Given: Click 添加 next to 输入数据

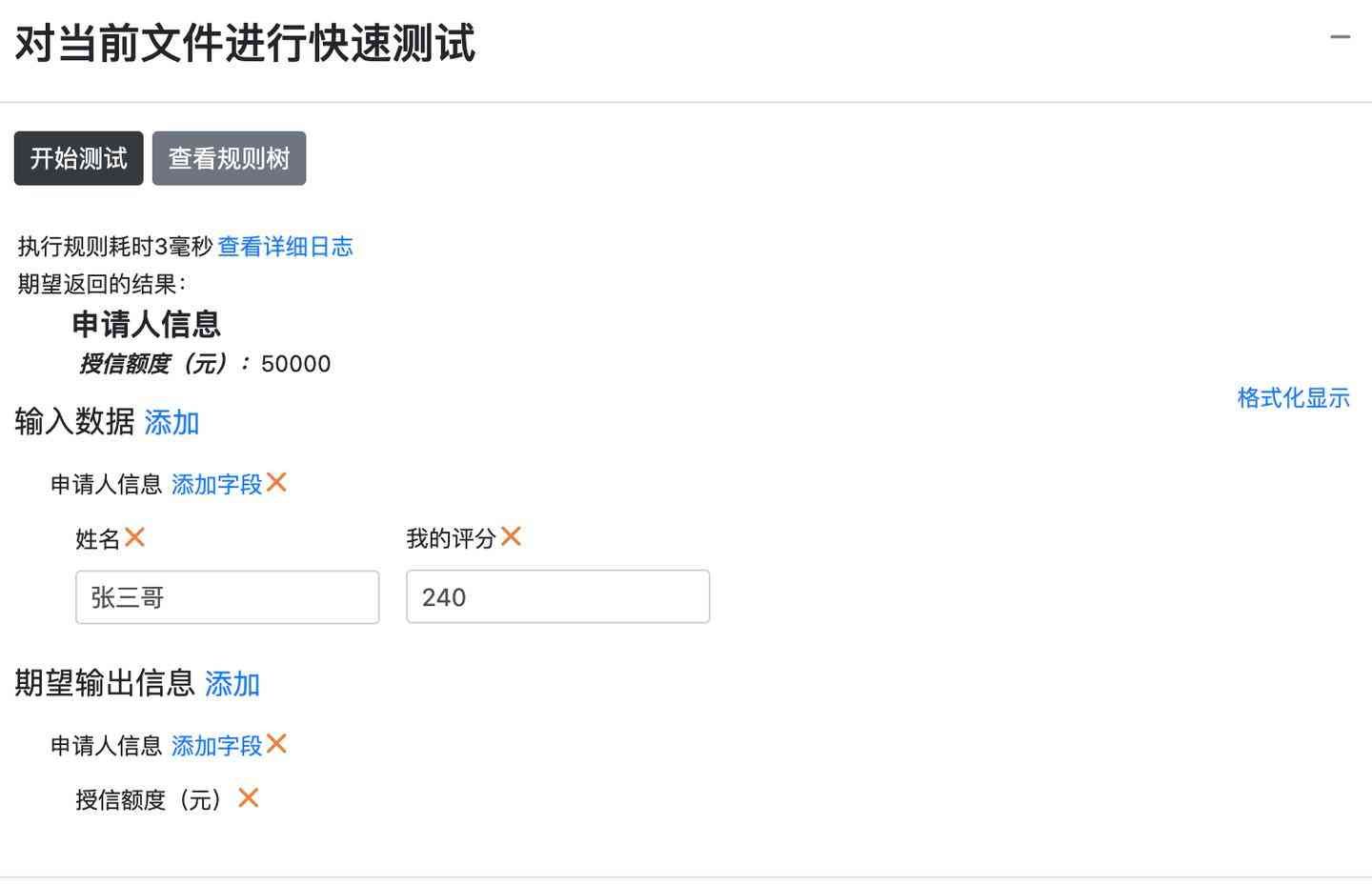Looking at the screenshot, I should (x=171, y=422).
